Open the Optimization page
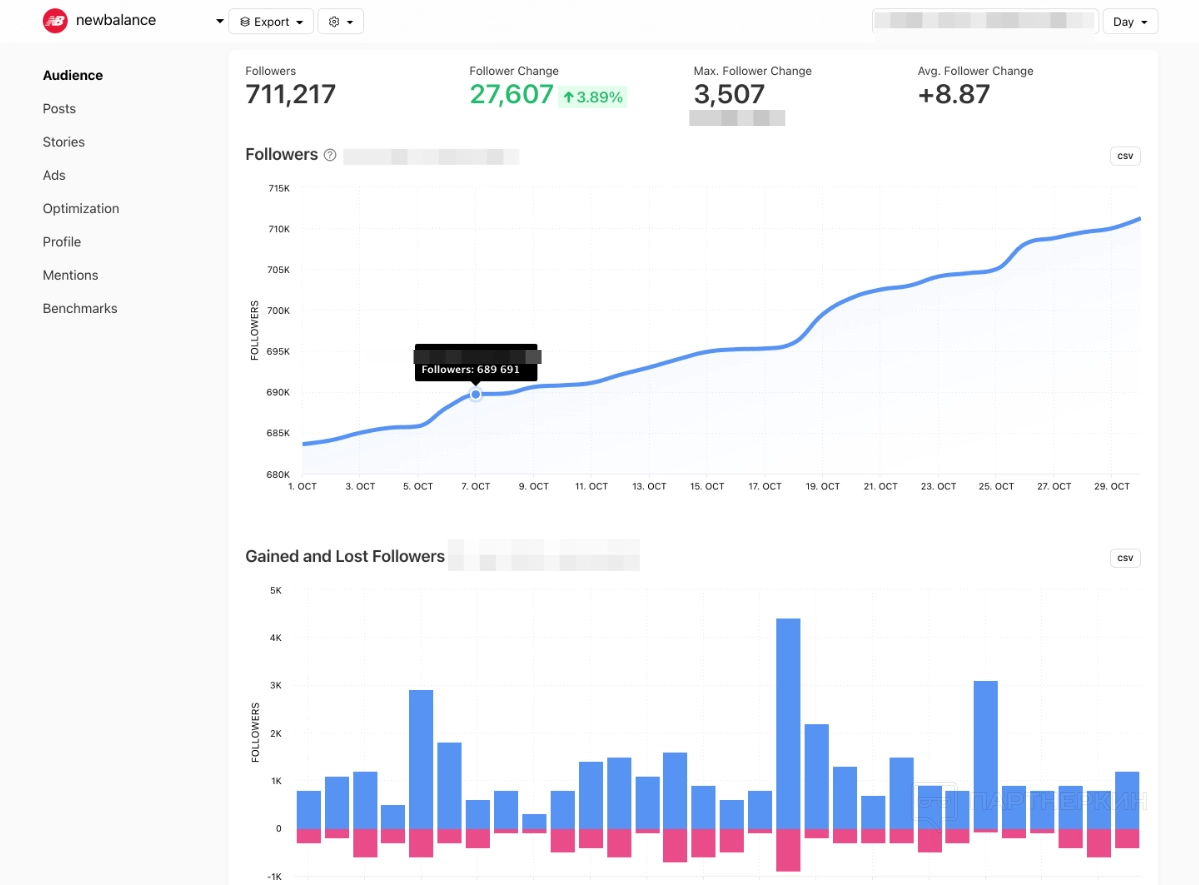Image resolution: width=1199 pixels, height=885 pixels. [x=81, y=209]
